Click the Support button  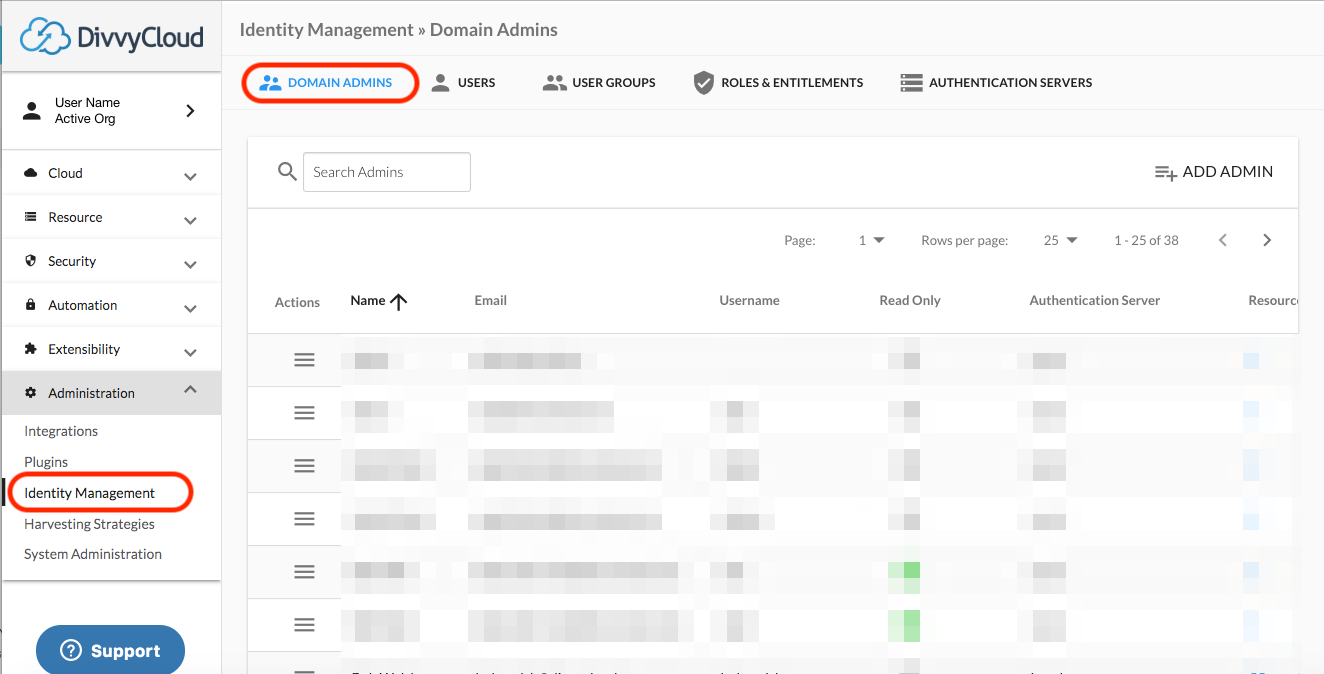coord(110,651)
